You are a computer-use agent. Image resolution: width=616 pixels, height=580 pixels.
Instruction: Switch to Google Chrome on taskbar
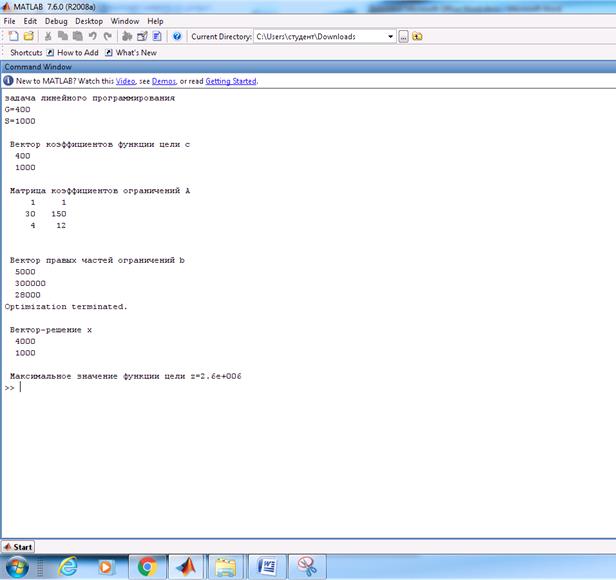pyautogui.click(x=147, y=567)
